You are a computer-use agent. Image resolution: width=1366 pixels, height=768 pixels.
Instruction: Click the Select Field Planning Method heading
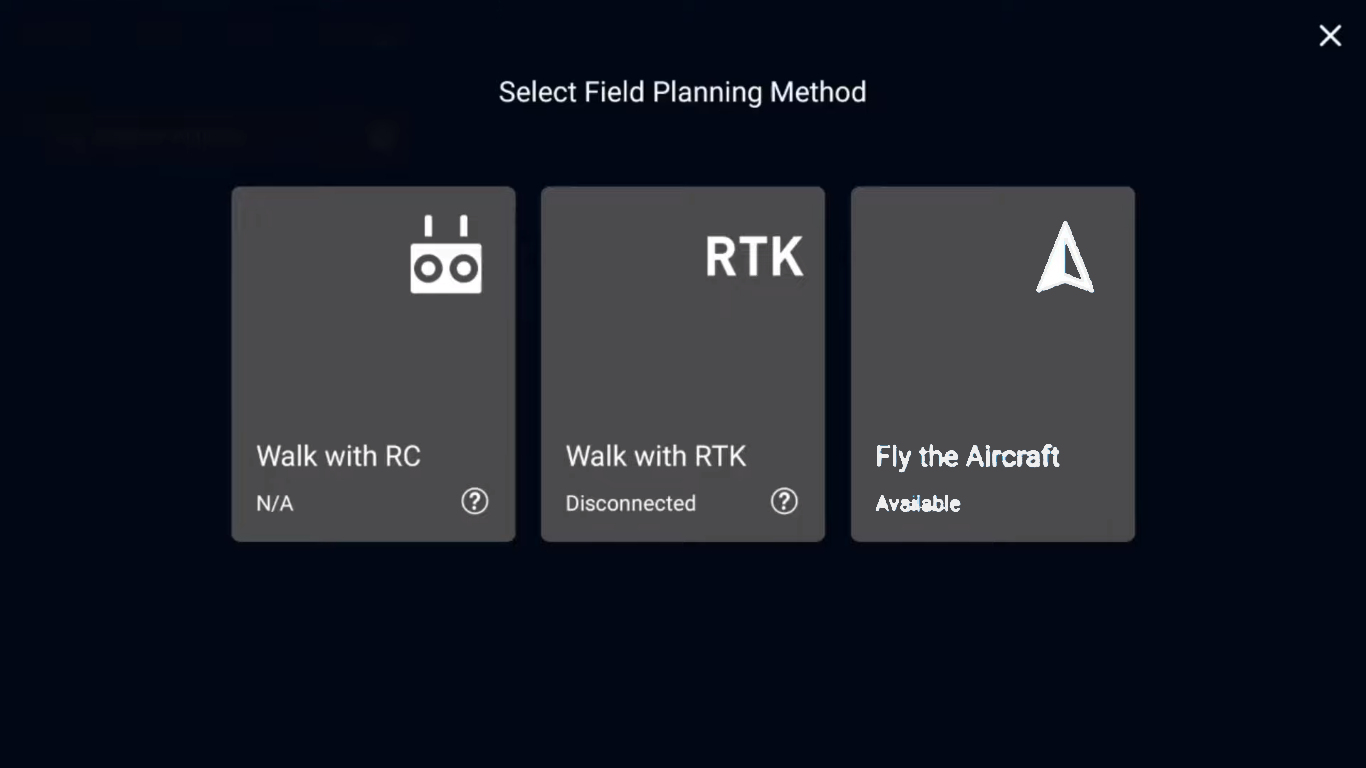(x=682, y=92)
